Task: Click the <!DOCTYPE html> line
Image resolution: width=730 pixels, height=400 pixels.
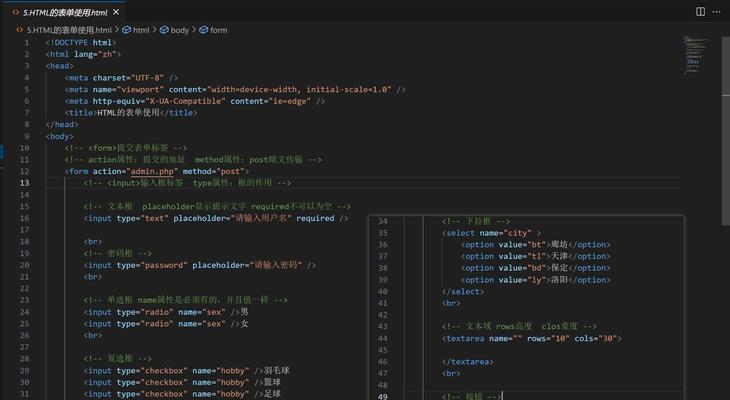Action: click(81, 42)
